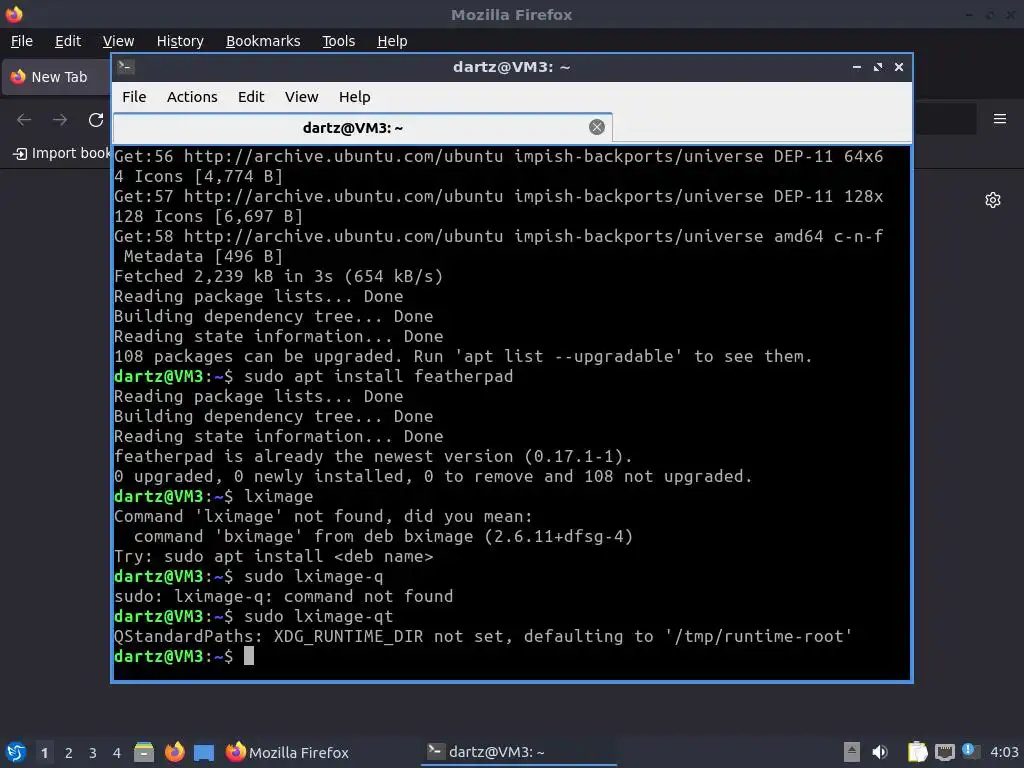
Task: Maximize the terminal window
Action: [878, 67]
